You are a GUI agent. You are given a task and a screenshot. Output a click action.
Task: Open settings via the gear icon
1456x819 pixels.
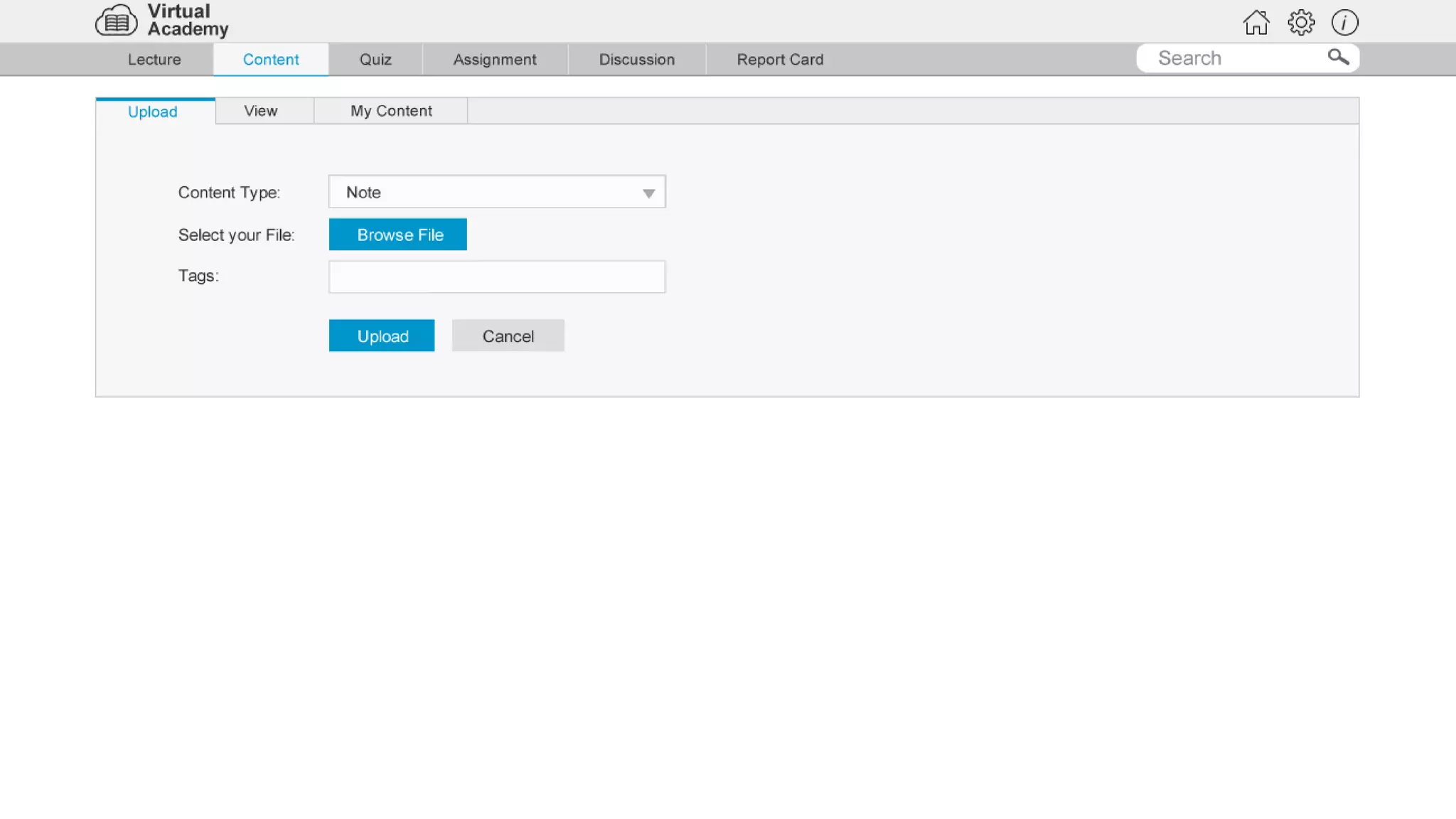coord(1301,23)
